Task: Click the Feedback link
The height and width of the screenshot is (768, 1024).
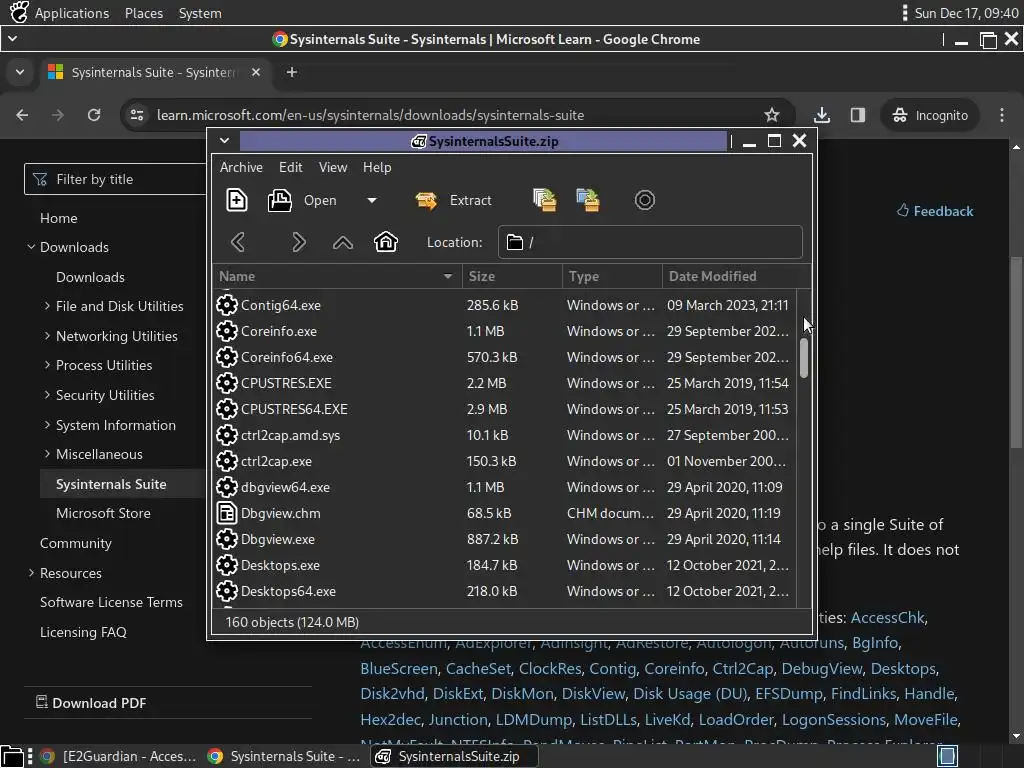Action: 935,211
